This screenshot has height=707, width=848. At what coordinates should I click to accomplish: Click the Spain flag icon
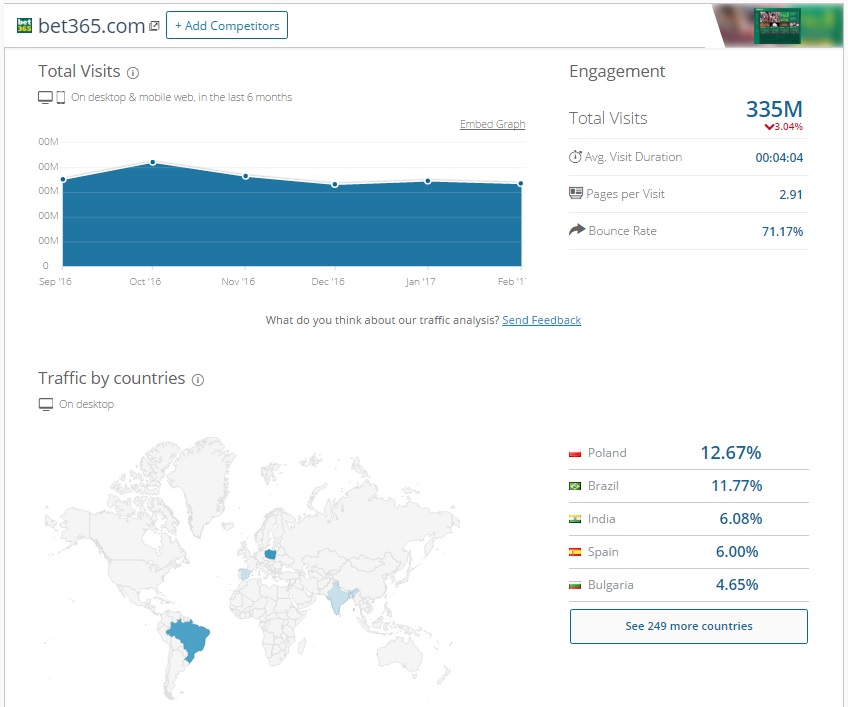coord(575,552)
